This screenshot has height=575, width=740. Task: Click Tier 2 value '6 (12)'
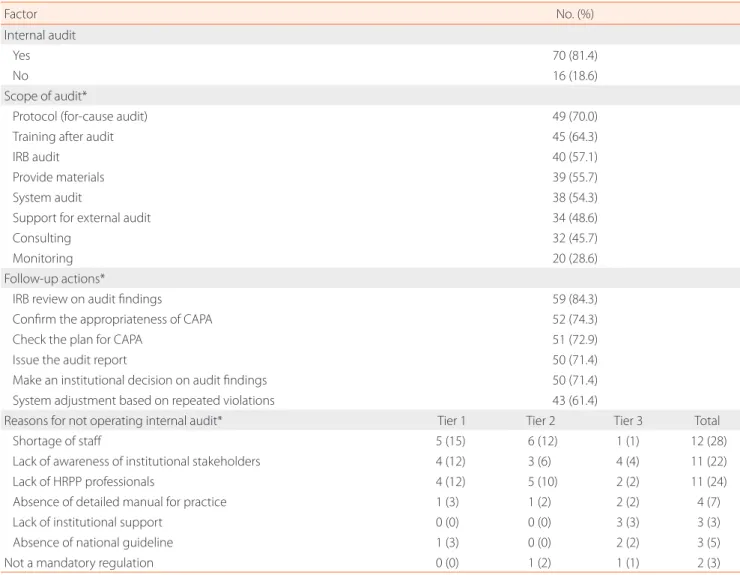coord(543,441)
